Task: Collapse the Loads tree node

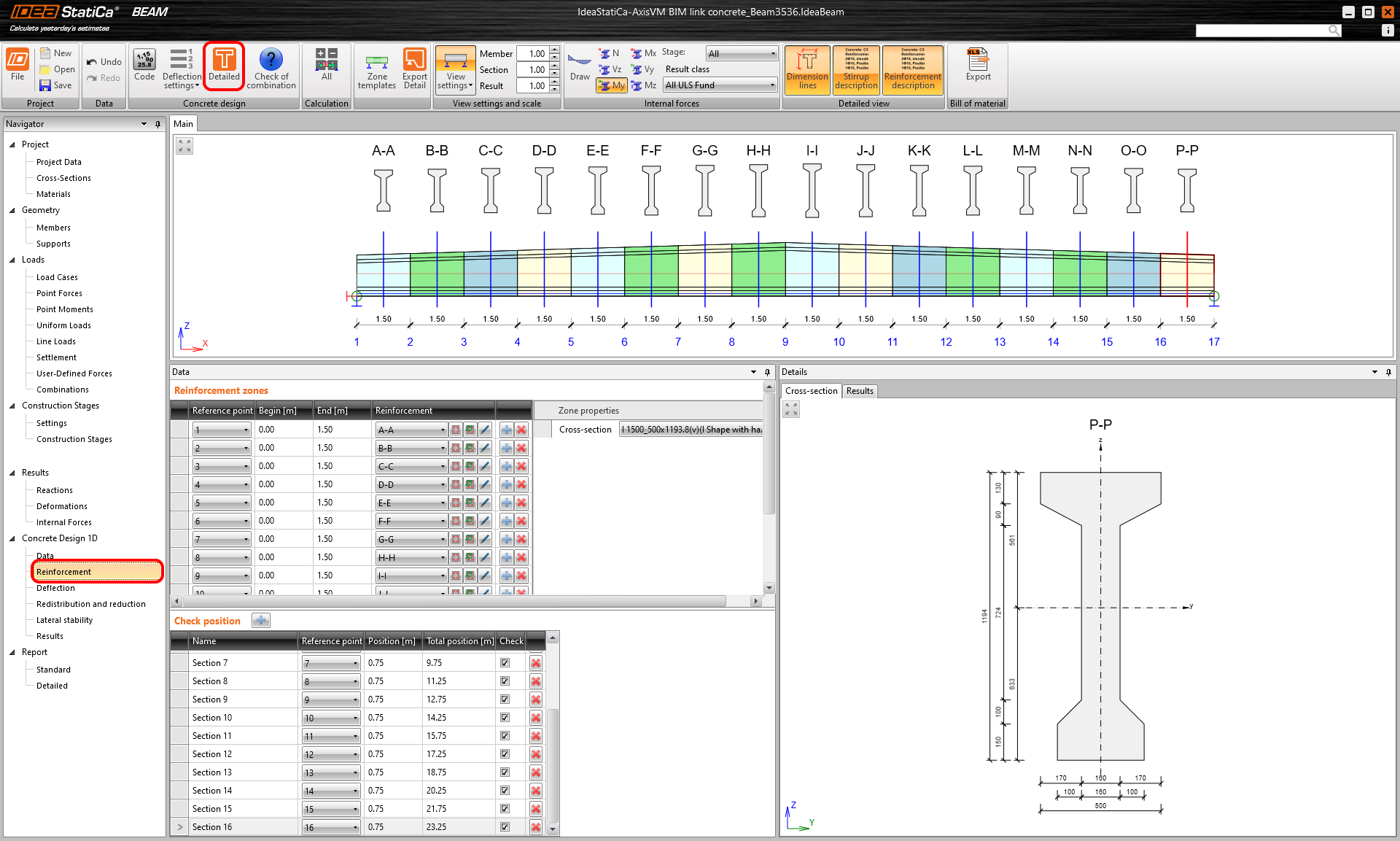Action: pyautogui.click(x=12, y=260)
